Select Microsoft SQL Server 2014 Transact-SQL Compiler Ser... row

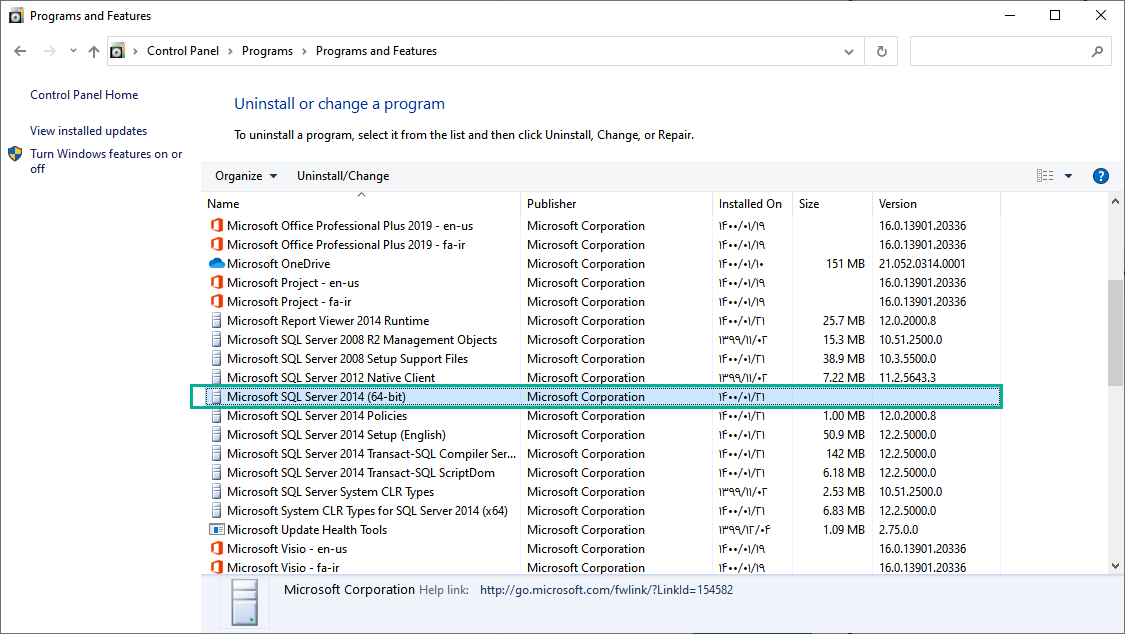pos(603,453)
